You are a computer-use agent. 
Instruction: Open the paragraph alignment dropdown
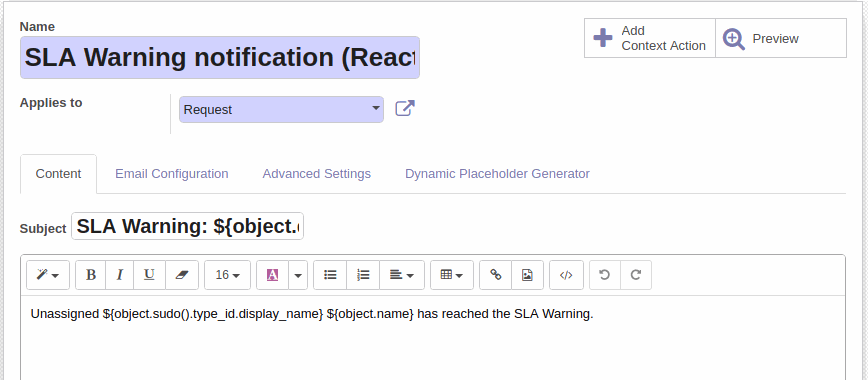[402, 275]
